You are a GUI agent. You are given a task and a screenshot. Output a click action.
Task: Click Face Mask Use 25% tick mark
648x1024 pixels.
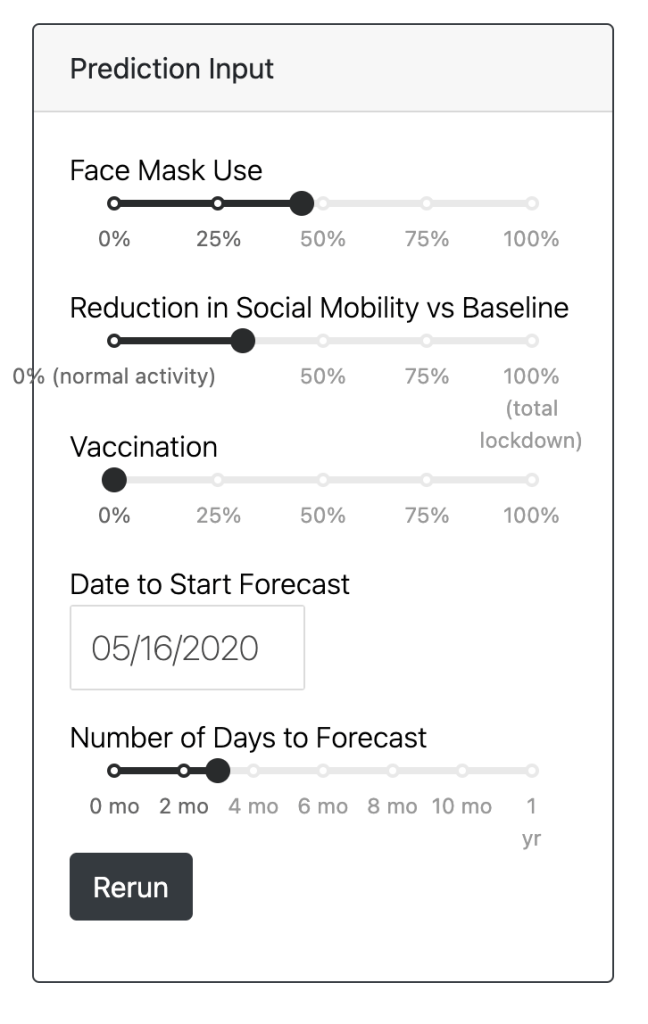pyautogui.click(x=218, y=204)
